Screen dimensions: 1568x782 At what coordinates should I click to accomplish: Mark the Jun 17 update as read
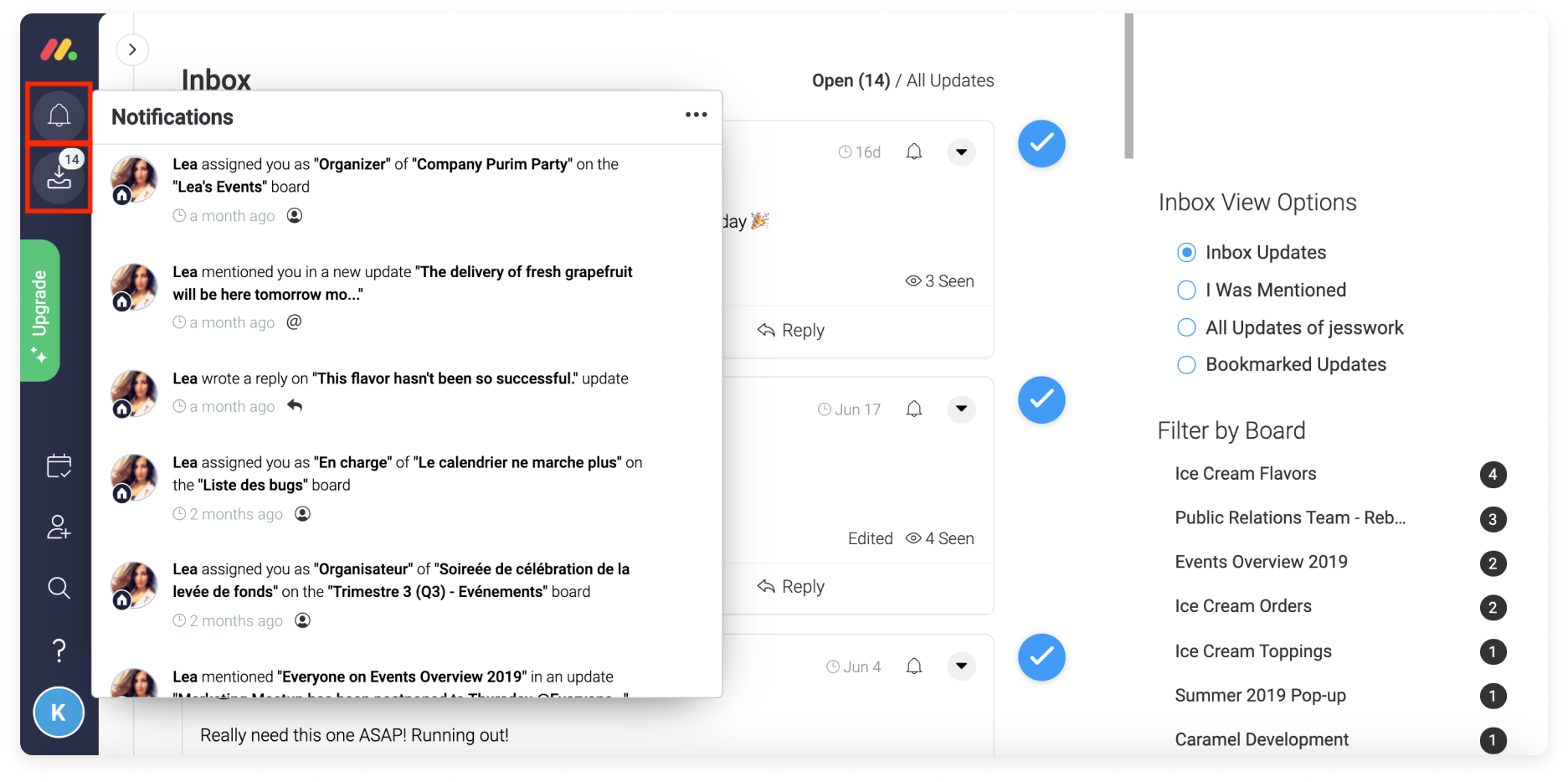click(1041, 400)
